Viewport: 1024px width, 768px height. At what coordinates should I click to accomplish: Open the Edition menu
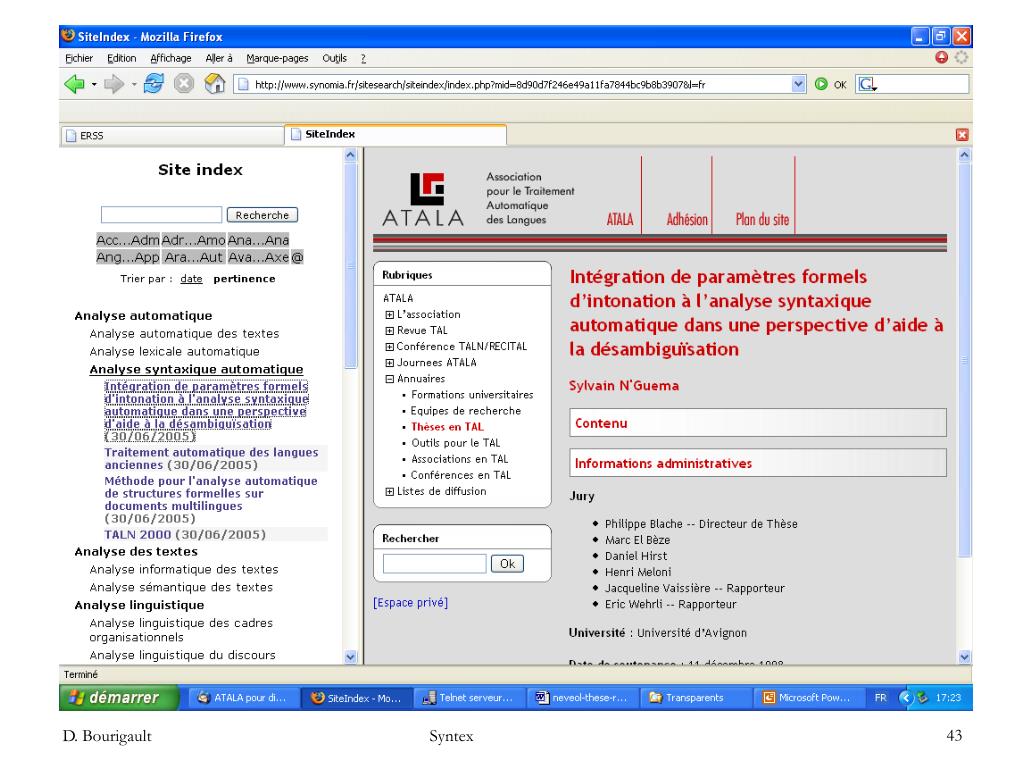point(121,58)
